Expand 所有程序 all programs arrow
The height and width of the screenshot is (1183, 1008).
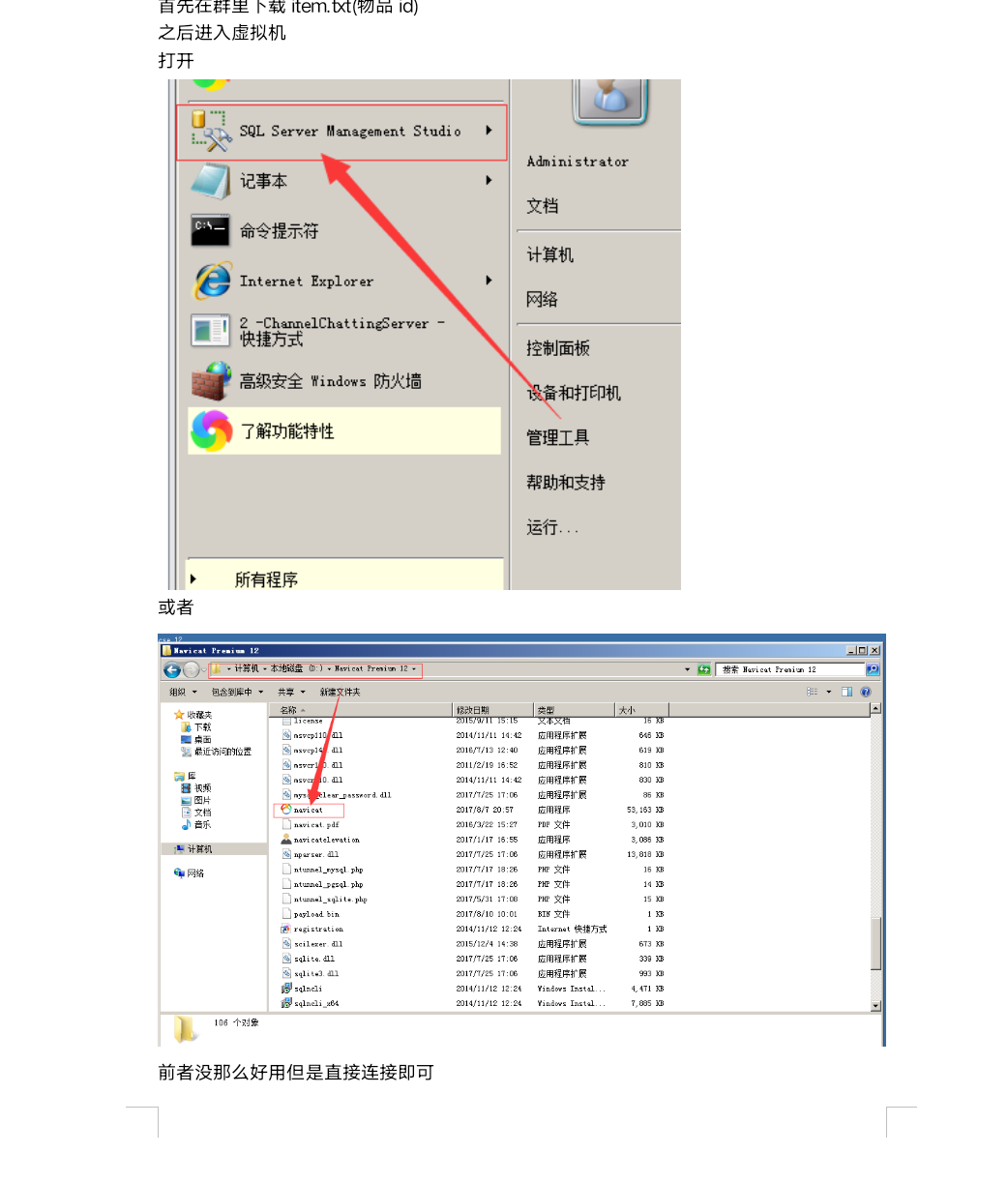193,578
